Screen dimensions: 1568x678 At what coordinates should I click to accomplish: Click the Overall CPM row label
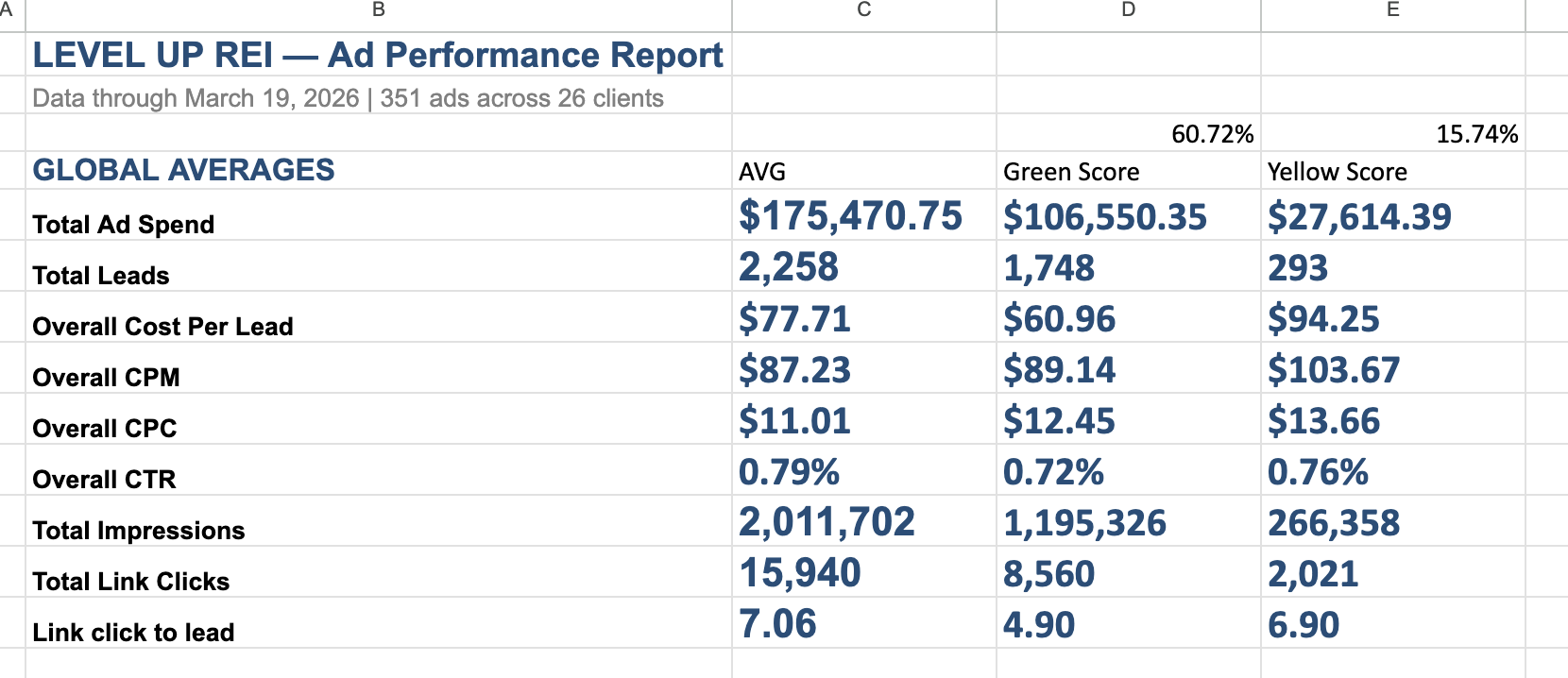click(379, 368)
